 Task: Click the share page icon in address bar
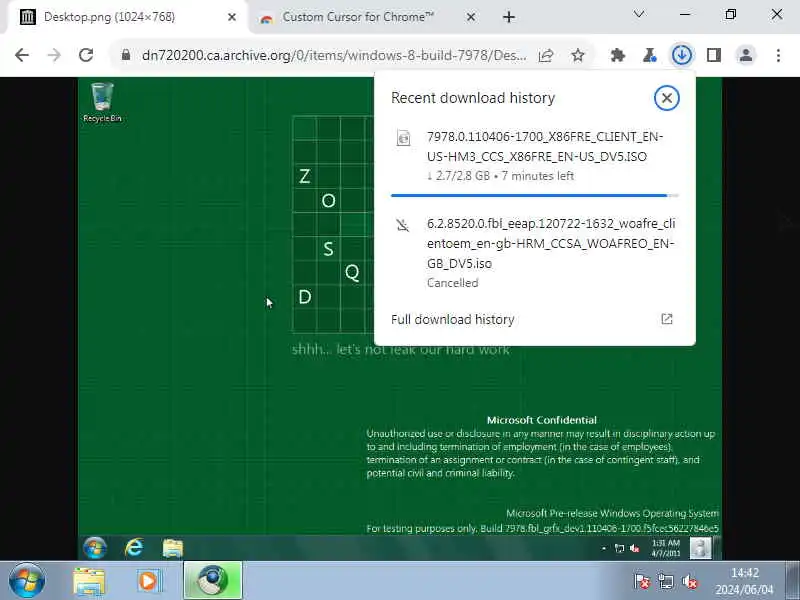(x=546, y=55)
